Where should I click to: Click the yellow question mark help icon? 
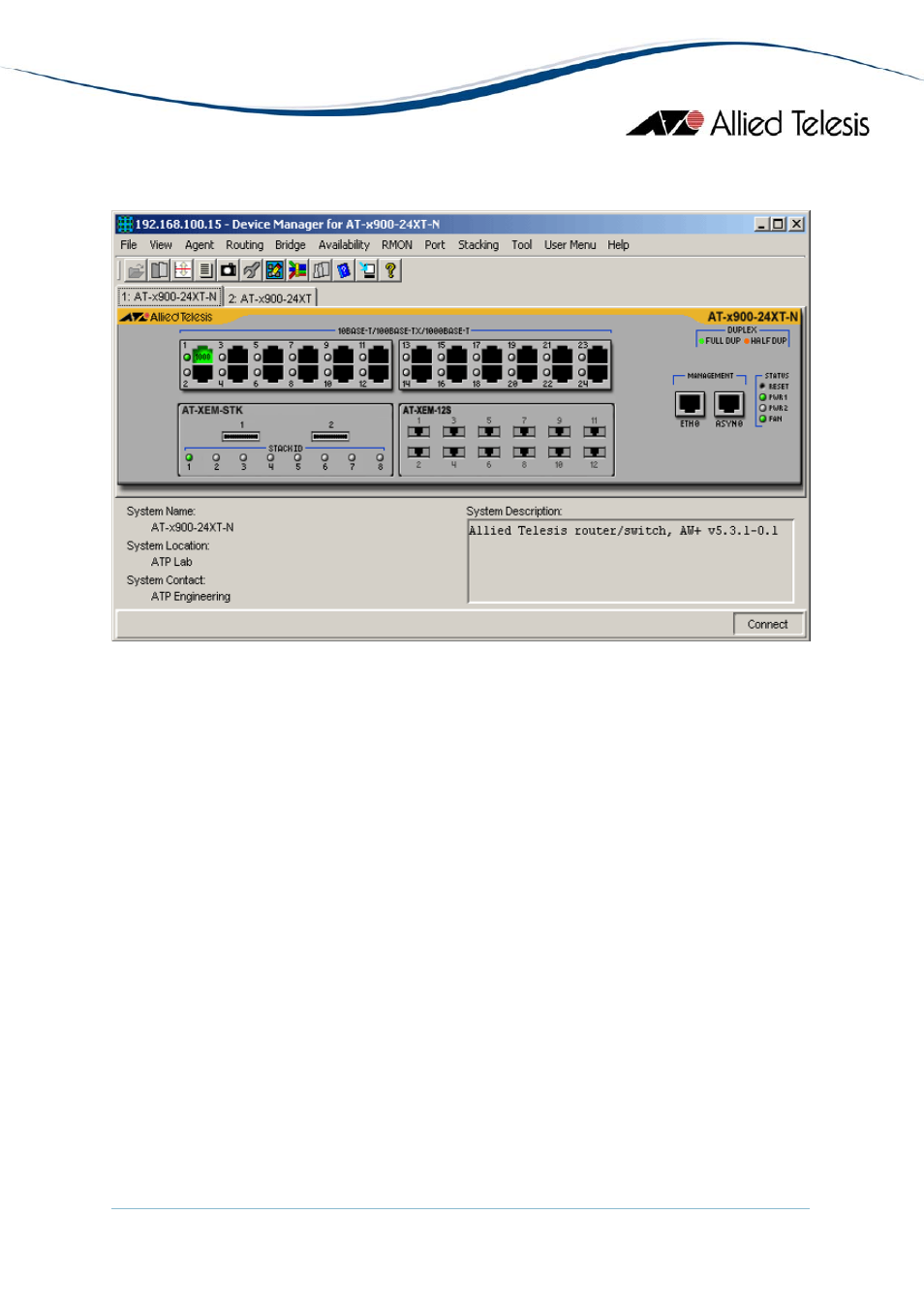[390, 271]
